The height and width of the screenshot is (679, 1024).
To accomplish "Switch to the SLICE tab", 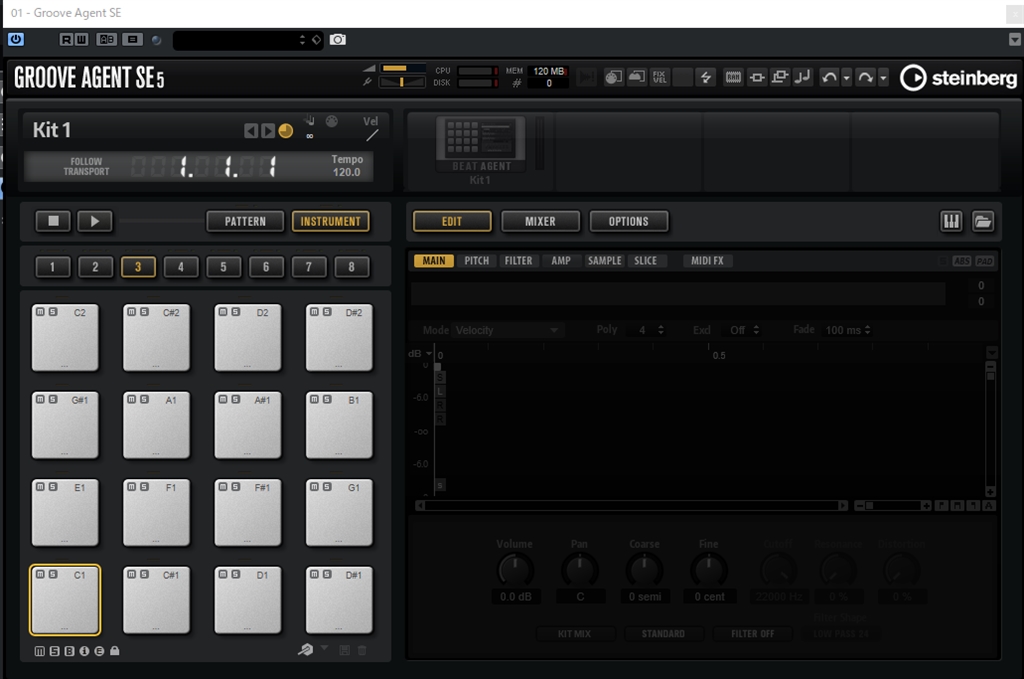I will (x=645, y=261).
